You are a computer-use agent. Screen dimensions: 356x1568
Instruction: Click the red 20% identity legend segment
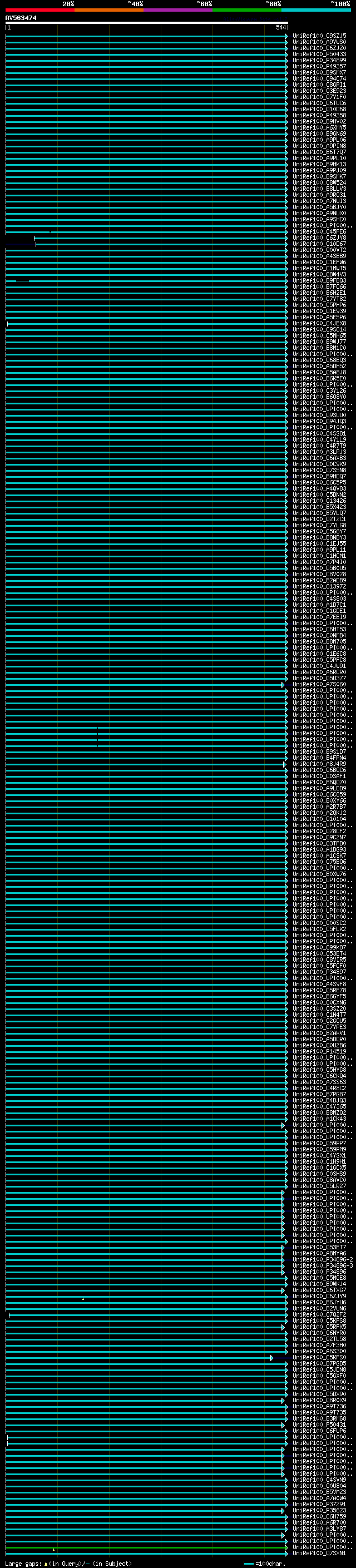[x=40, y=10]
